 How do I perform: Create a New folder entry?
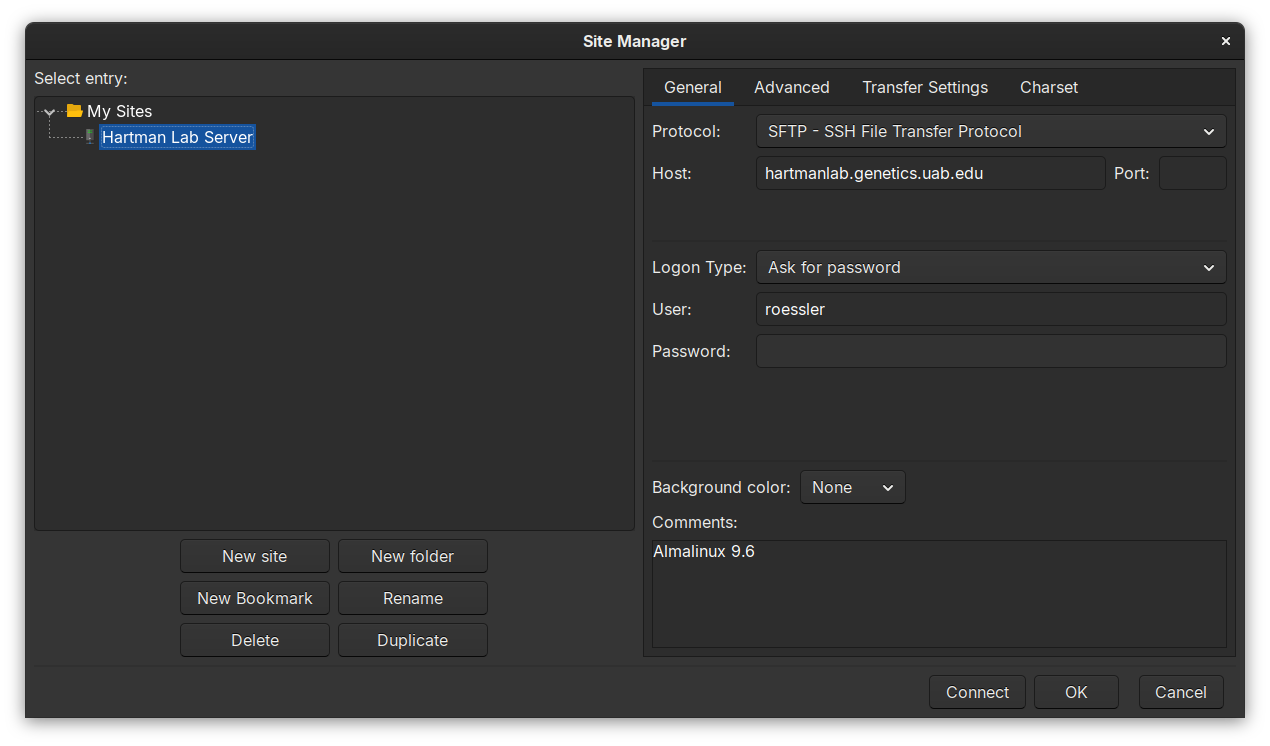pyautogui.click(x=412, y=556)
